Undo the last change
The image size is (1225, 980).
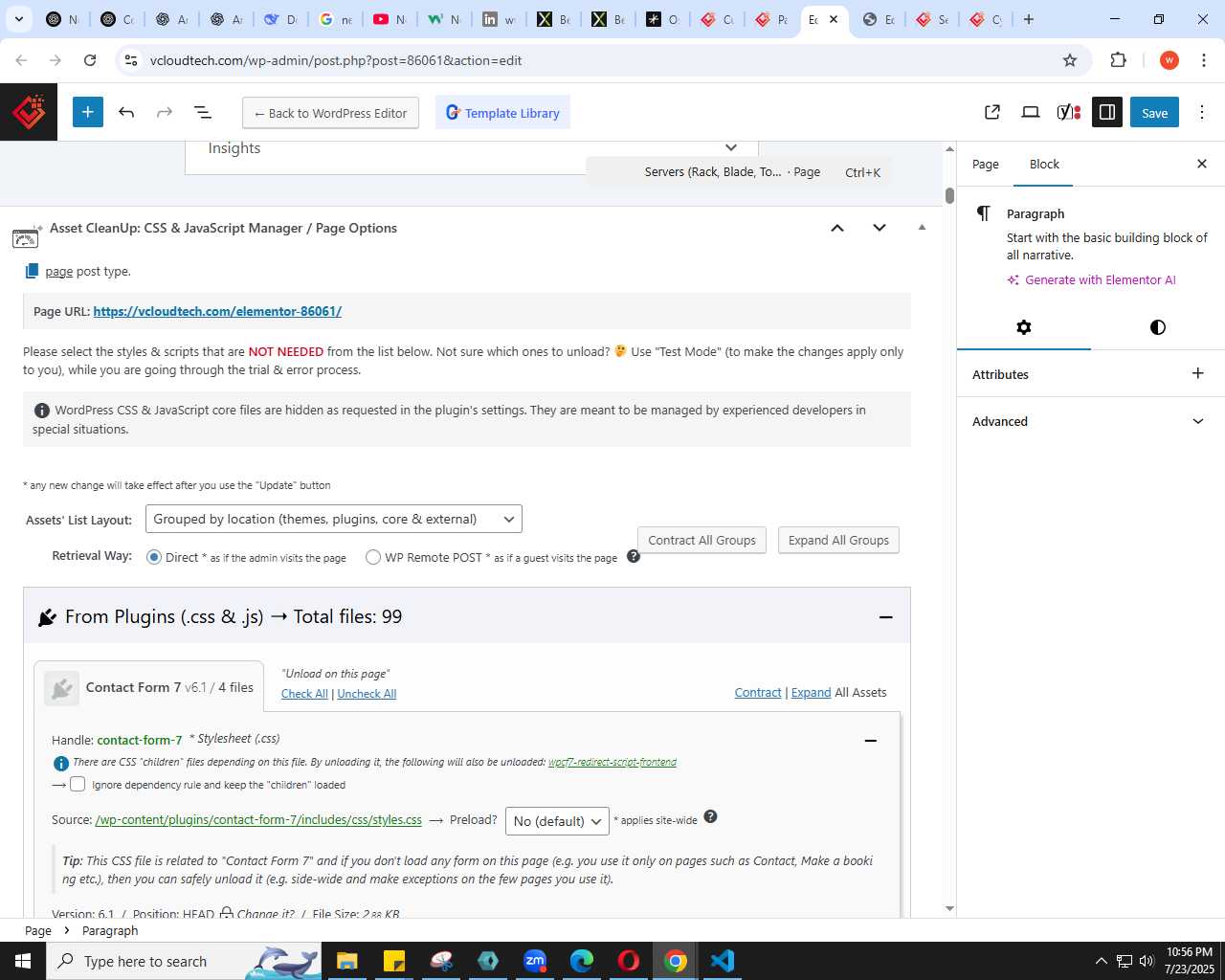click(126, 112)
